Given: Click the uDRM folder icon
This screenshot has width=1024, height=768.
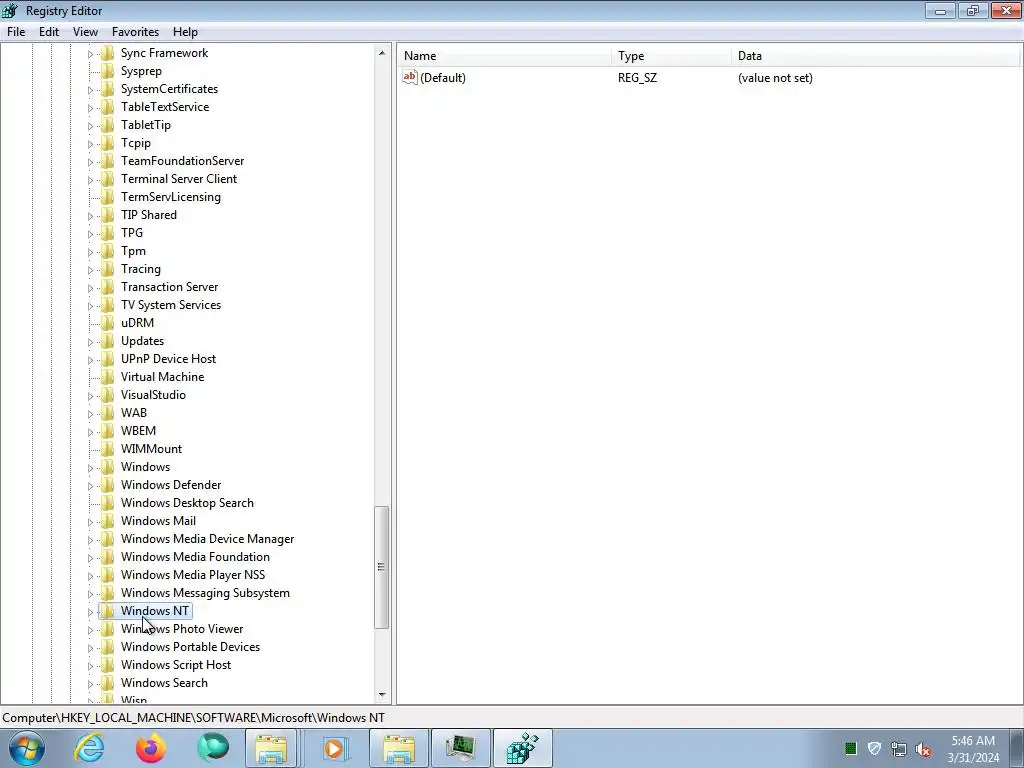Looking at the screenshot, I should (108, 323).
